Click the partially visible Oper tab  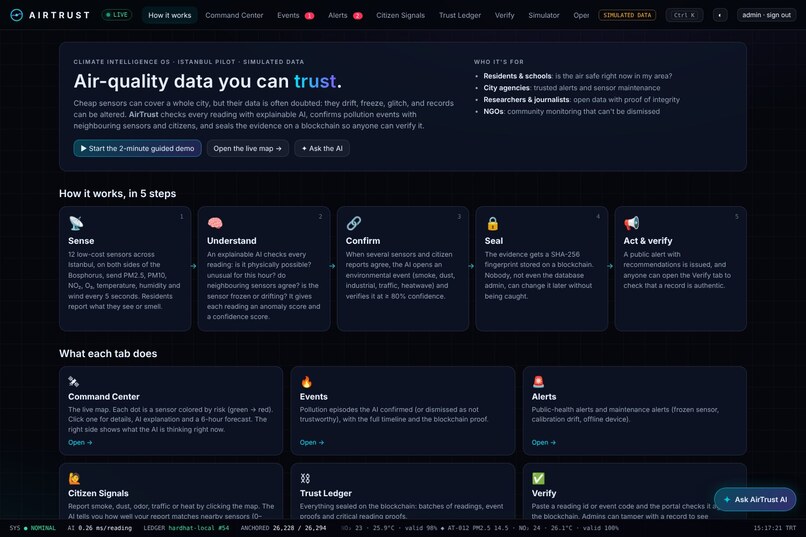tap(581, 15)
